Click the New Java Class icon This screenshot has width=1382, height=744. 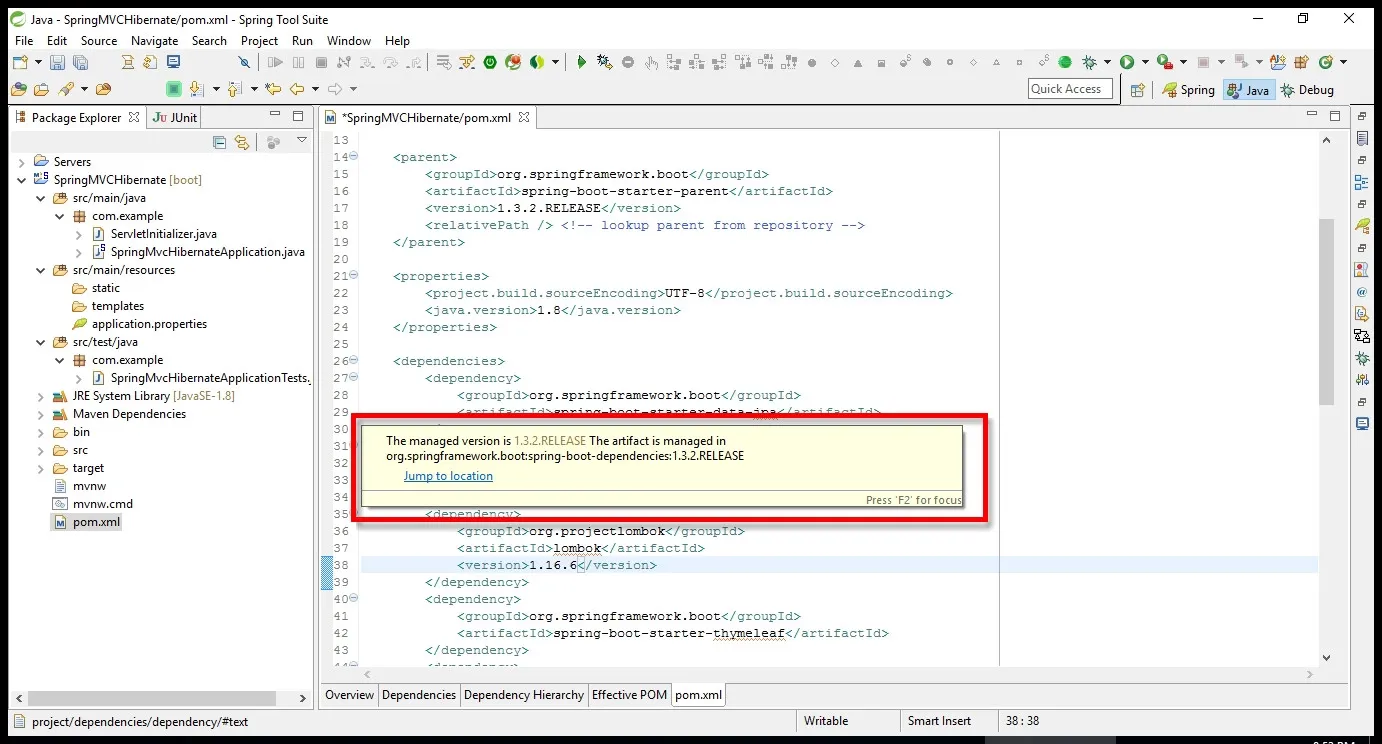pos(1326,62)
